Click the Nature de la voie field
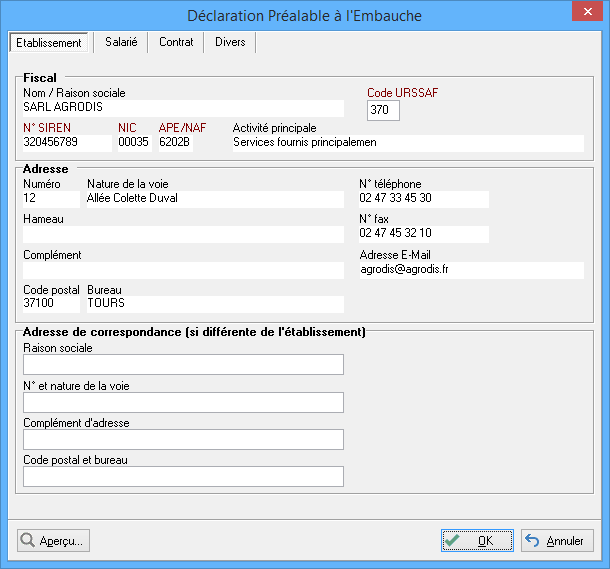The image size is (610, 569). click(214, 199)
